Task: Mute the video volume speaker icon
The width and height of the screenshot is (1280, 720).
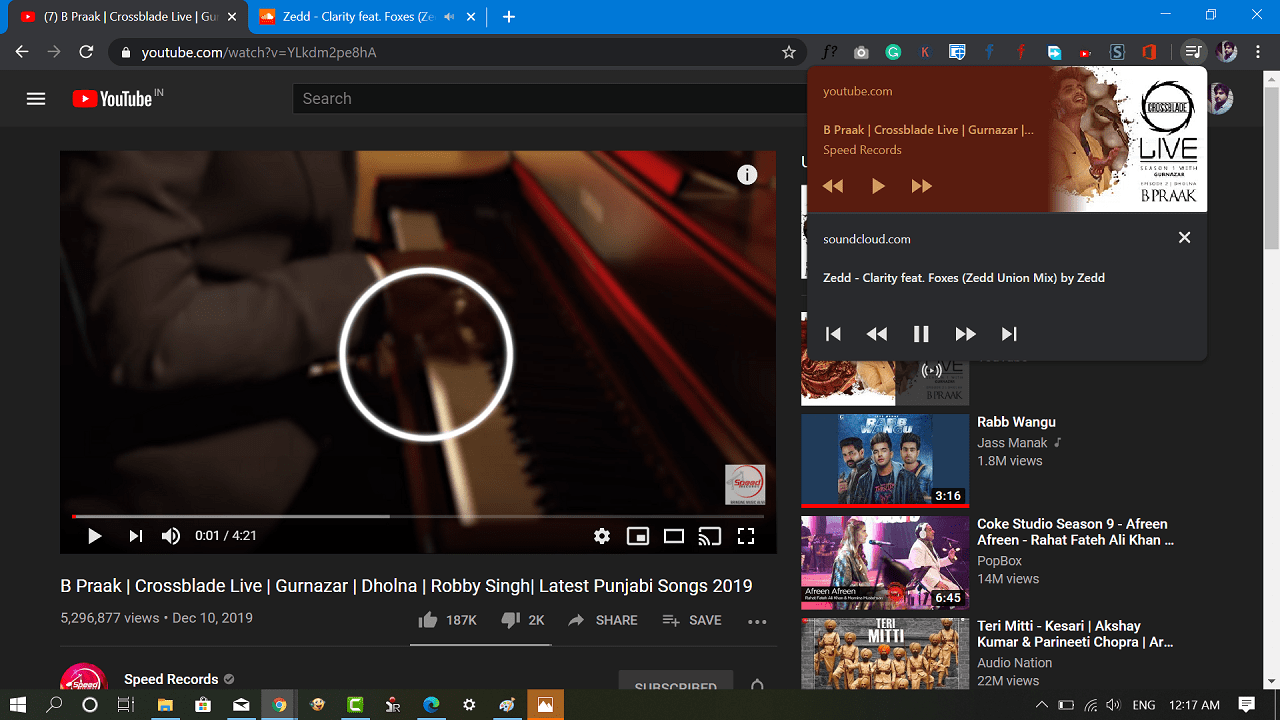Action: (171, 536)
